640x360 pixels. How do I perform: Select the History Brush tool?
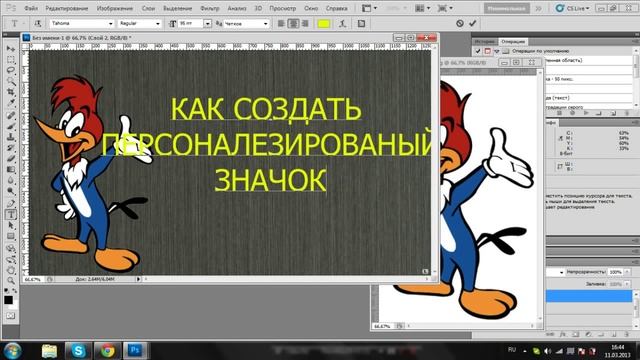coord(11,149)
